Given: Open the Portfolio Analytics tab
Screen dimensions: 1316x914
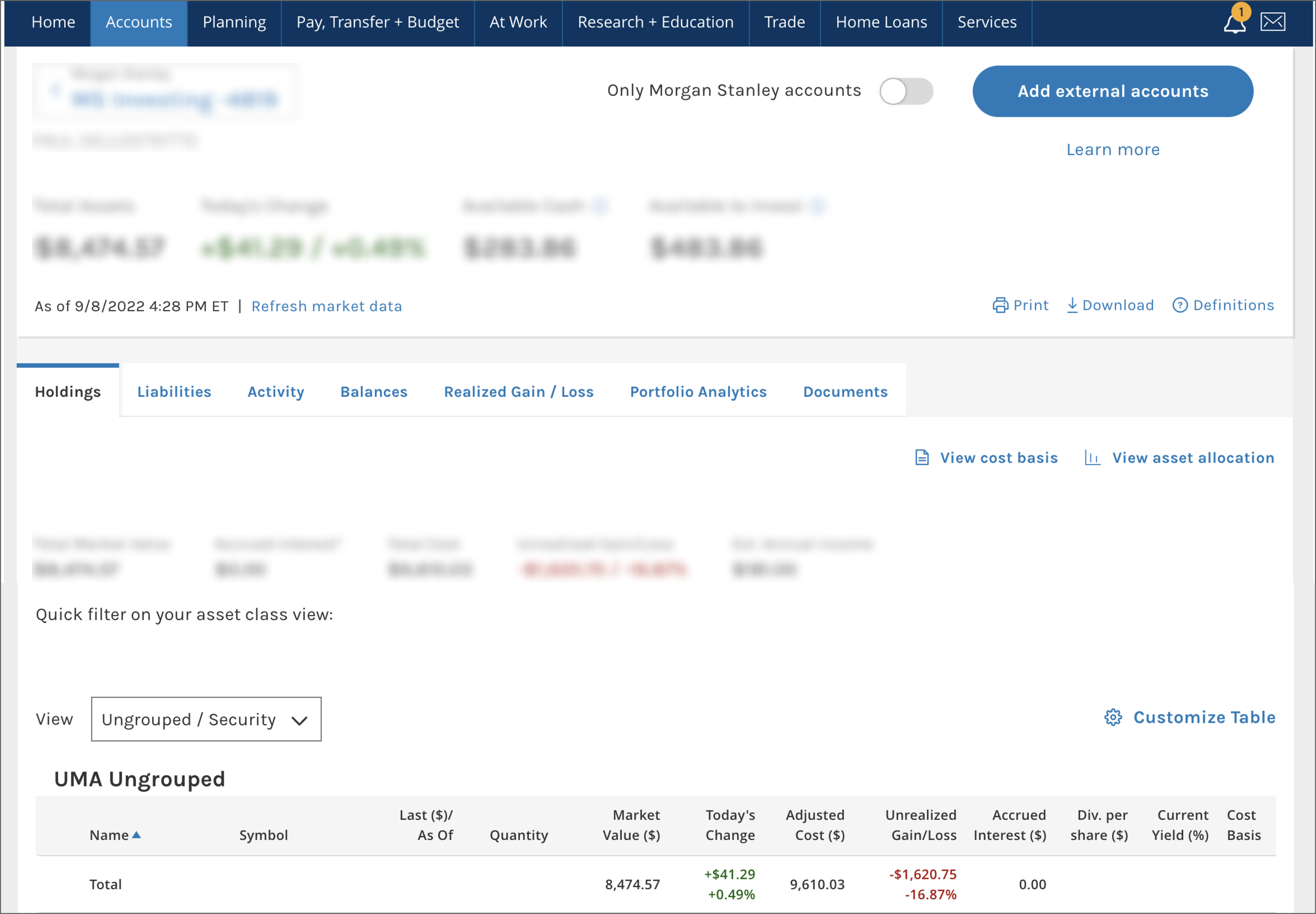Looking at the screenshot, I should 698,391.
